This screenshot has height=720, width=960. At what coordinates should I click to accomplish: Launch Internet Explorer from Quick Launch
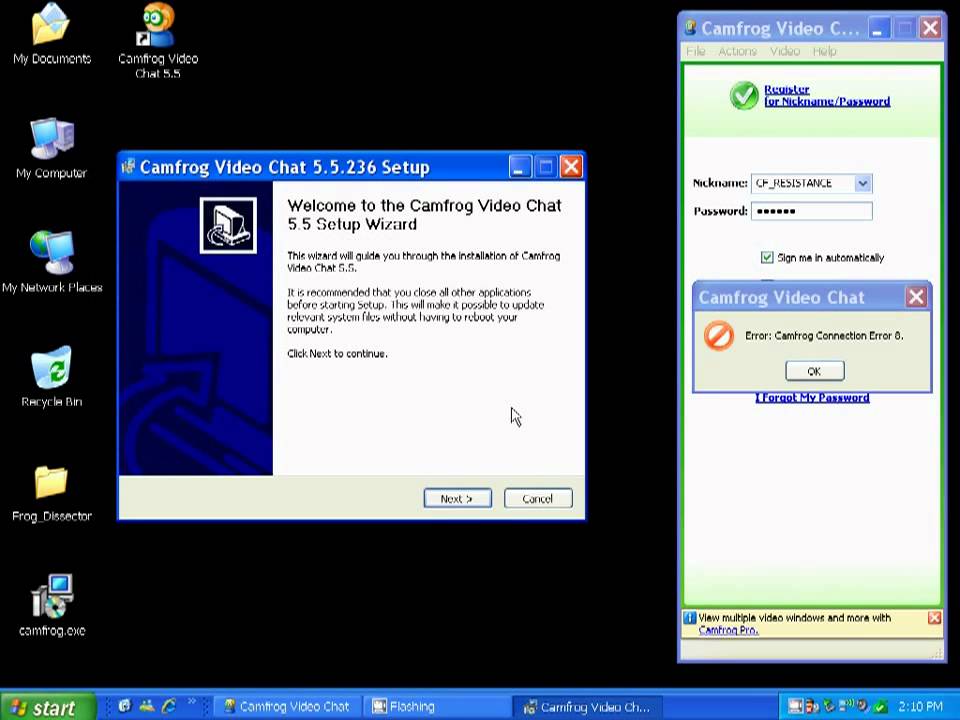point(169,706)
